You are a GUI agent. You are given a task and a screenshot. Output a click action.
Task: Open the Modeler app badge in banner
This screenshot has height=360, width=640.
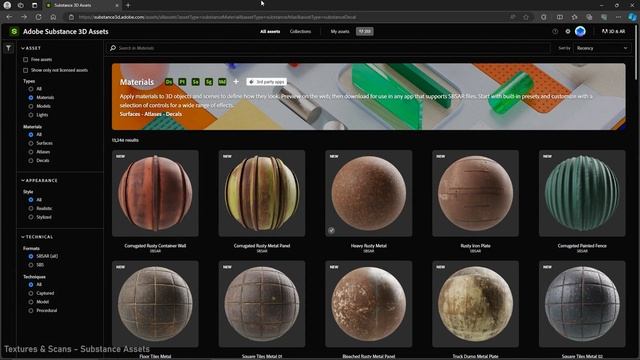click(222, 82)
